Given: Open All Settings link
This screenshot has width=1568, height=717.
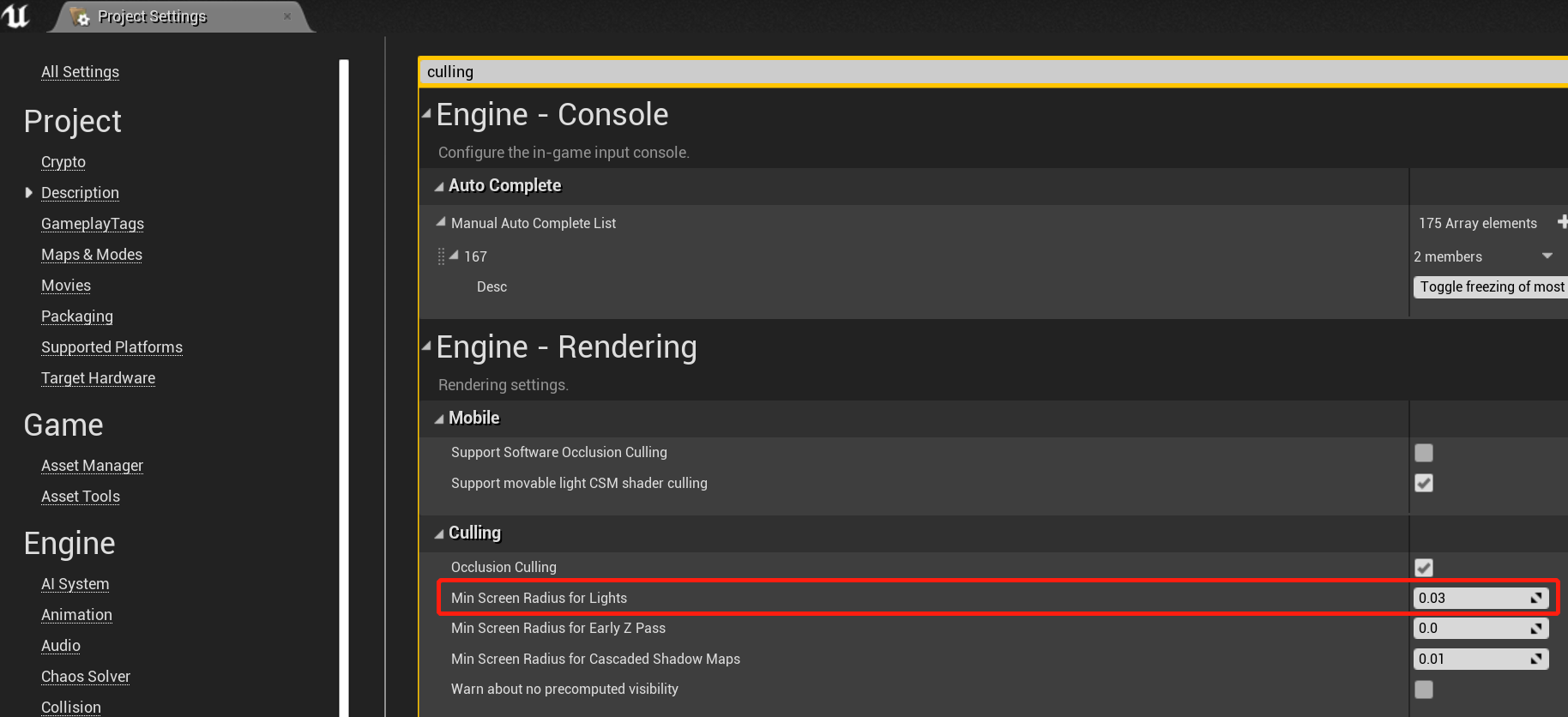Looking at the screenshot, I should click(x=80, y=72).
